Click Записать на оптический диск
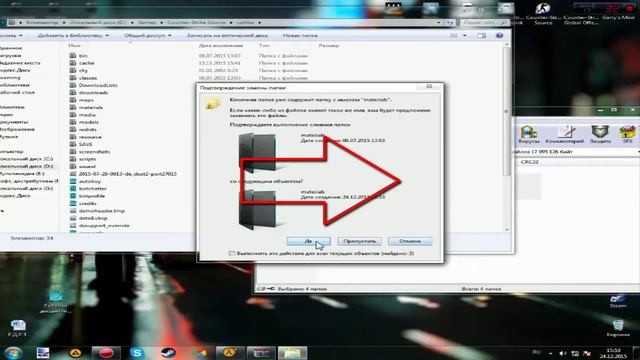 tap(227, 36)
